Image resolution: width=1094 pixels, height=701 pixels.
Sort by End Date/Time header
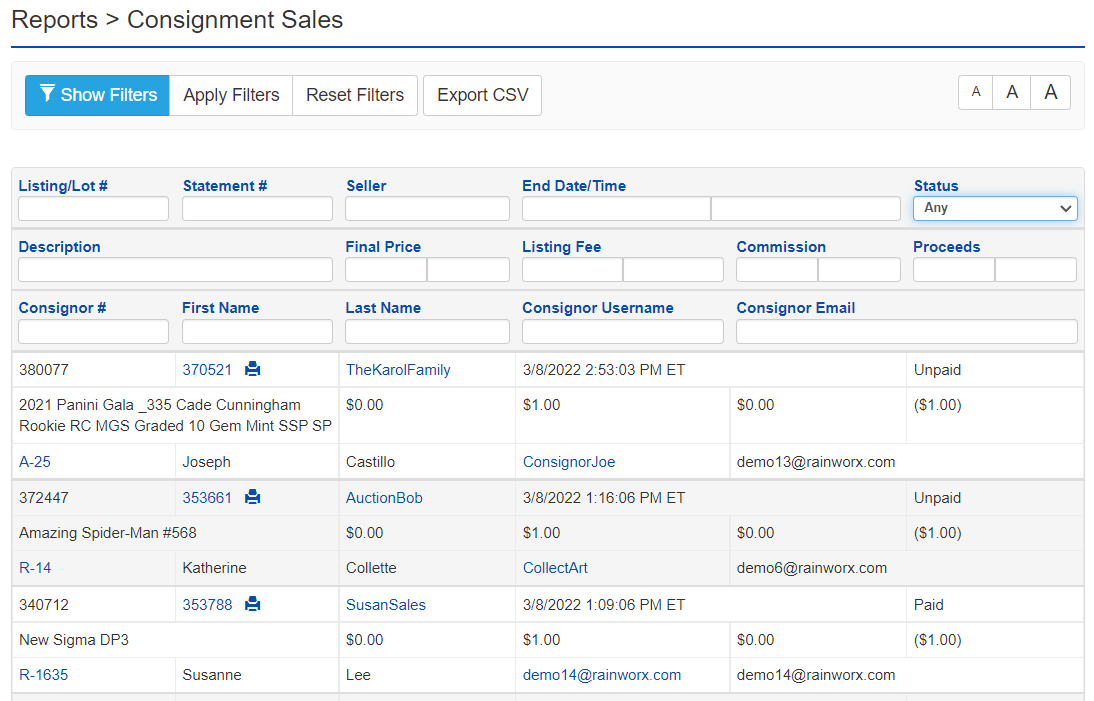(x=574, y=186)
